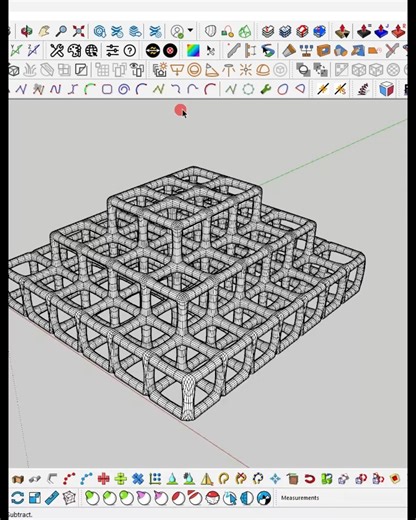416x520 pixels.
Task: Click the orange starburst light icon
Action: point(246,70)
